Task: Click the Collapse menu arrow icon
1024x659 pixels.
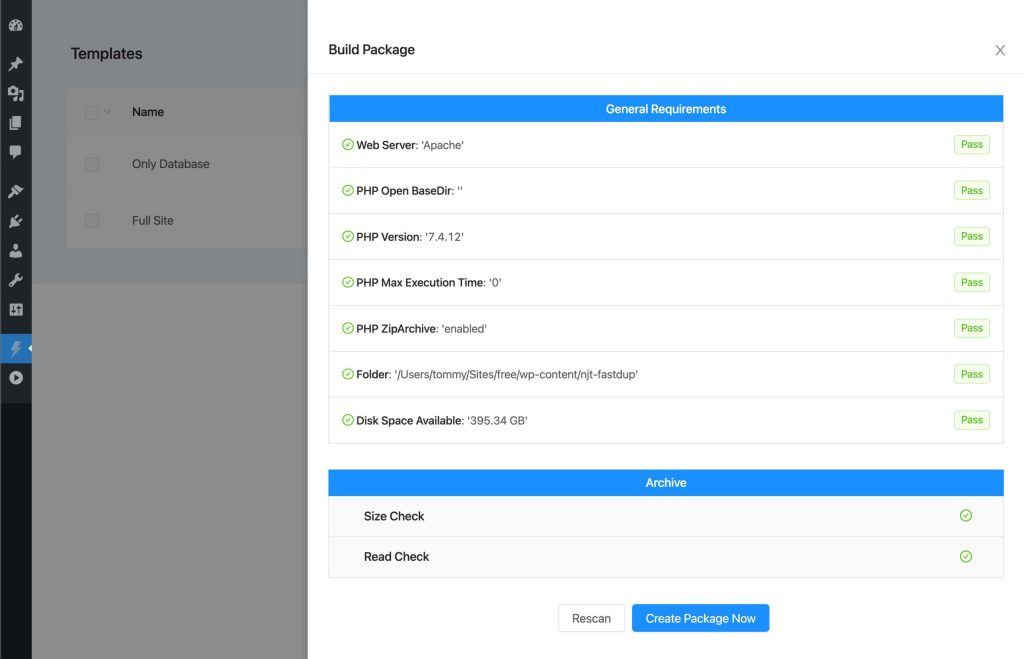Action: click(15, 378)
